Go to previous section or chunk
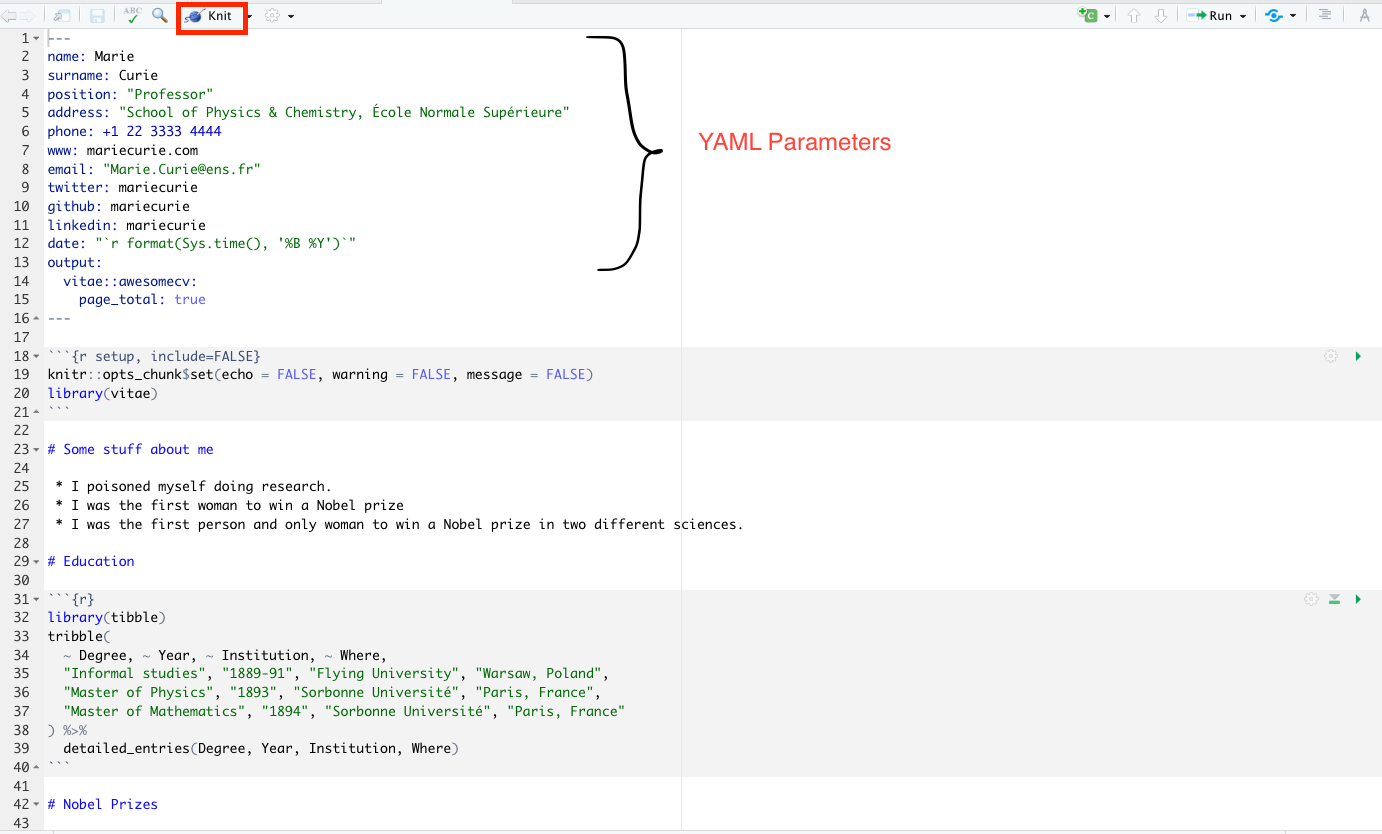Image resolution: width=1382 pixels, height=834 pixels. [x=1134, y=16]
